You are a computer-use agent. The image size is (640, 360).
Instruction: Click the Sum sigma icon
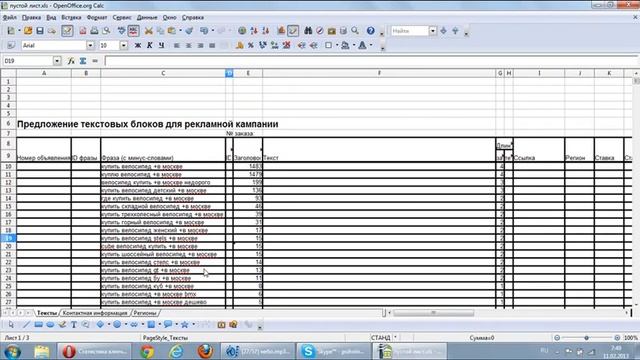[x=83, y=61]
